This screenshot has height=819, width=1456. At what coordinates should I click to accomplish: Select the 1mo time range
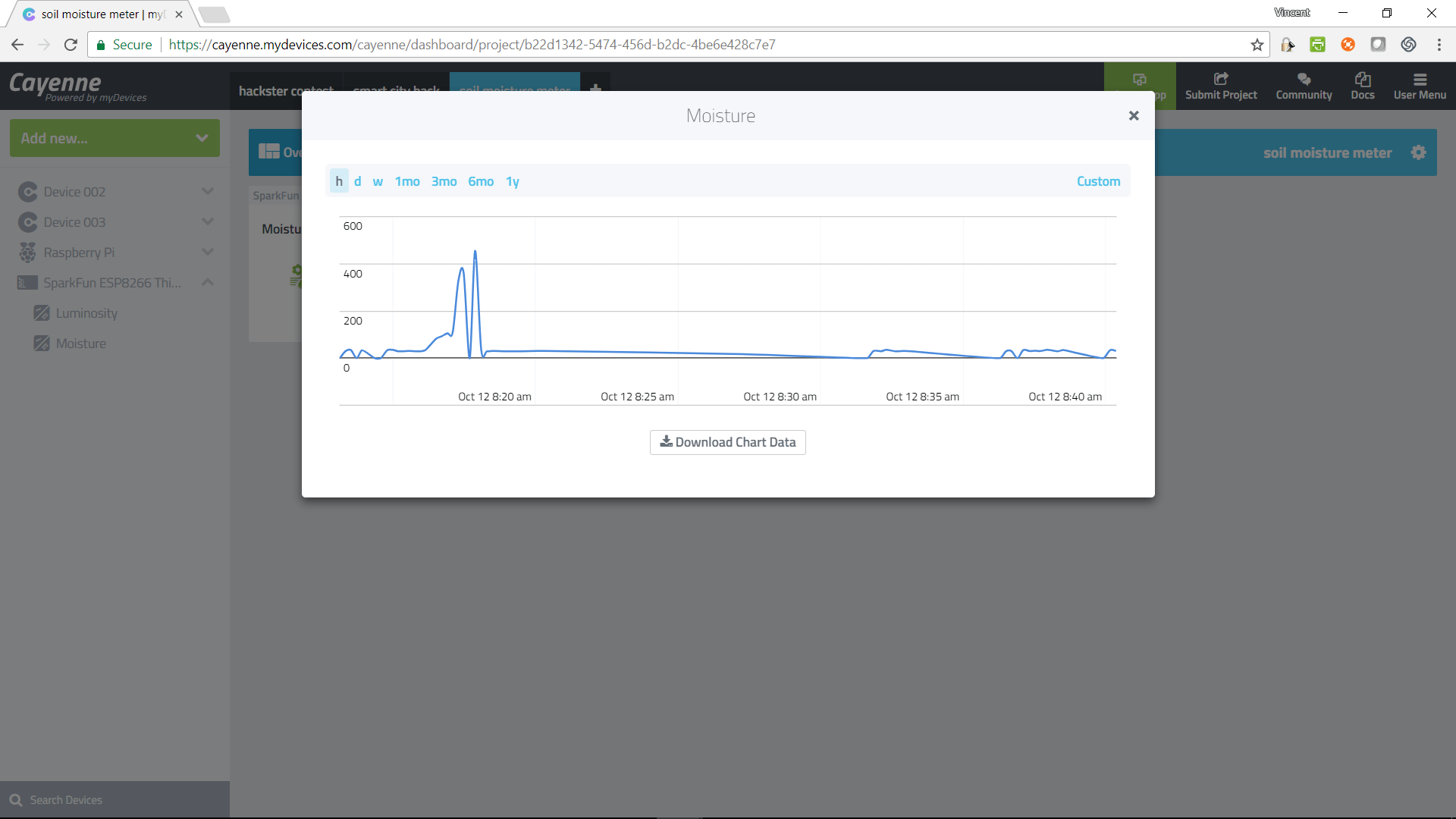coord(407,181)
